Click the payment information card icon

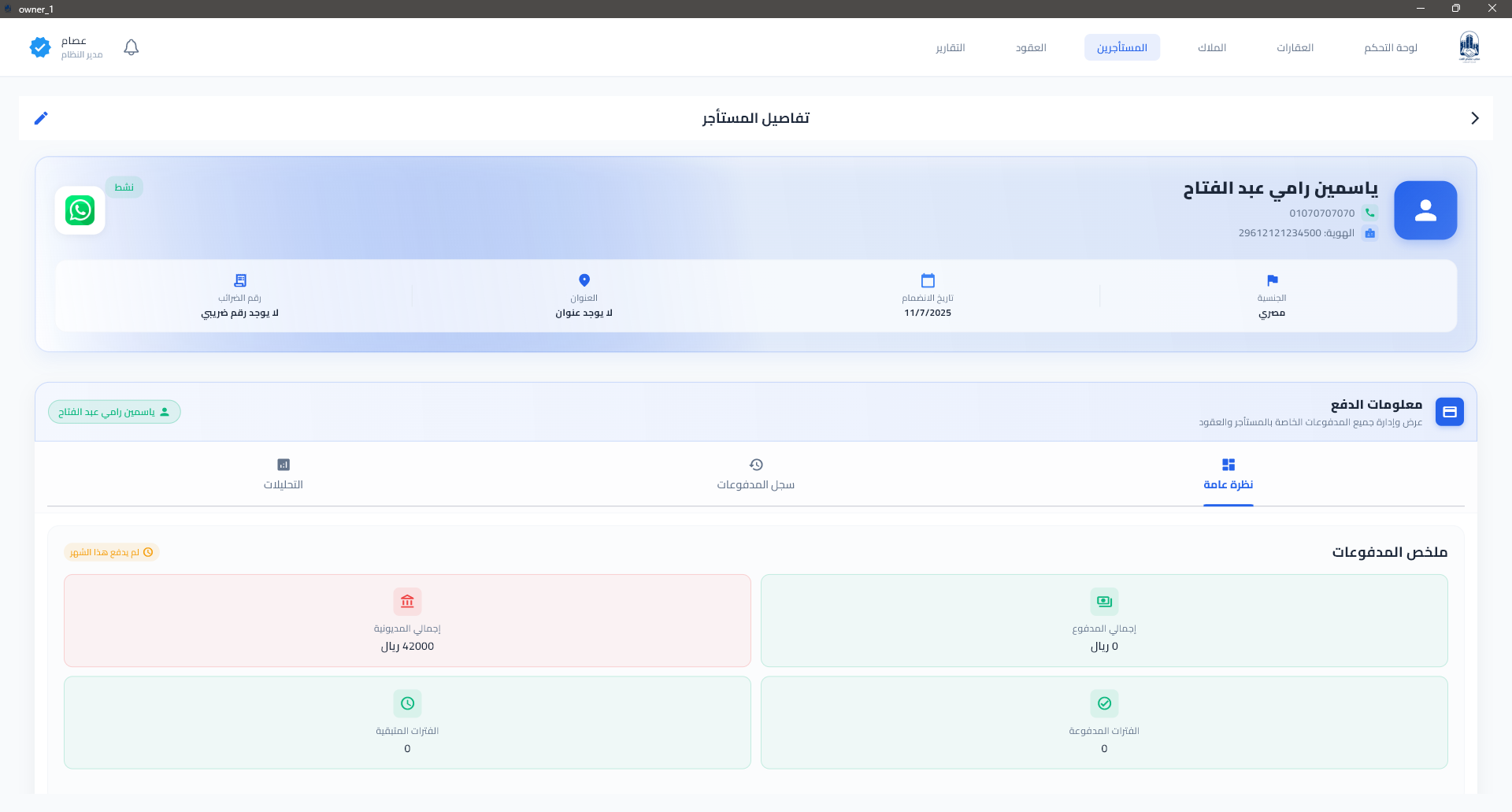(1449, 412)
